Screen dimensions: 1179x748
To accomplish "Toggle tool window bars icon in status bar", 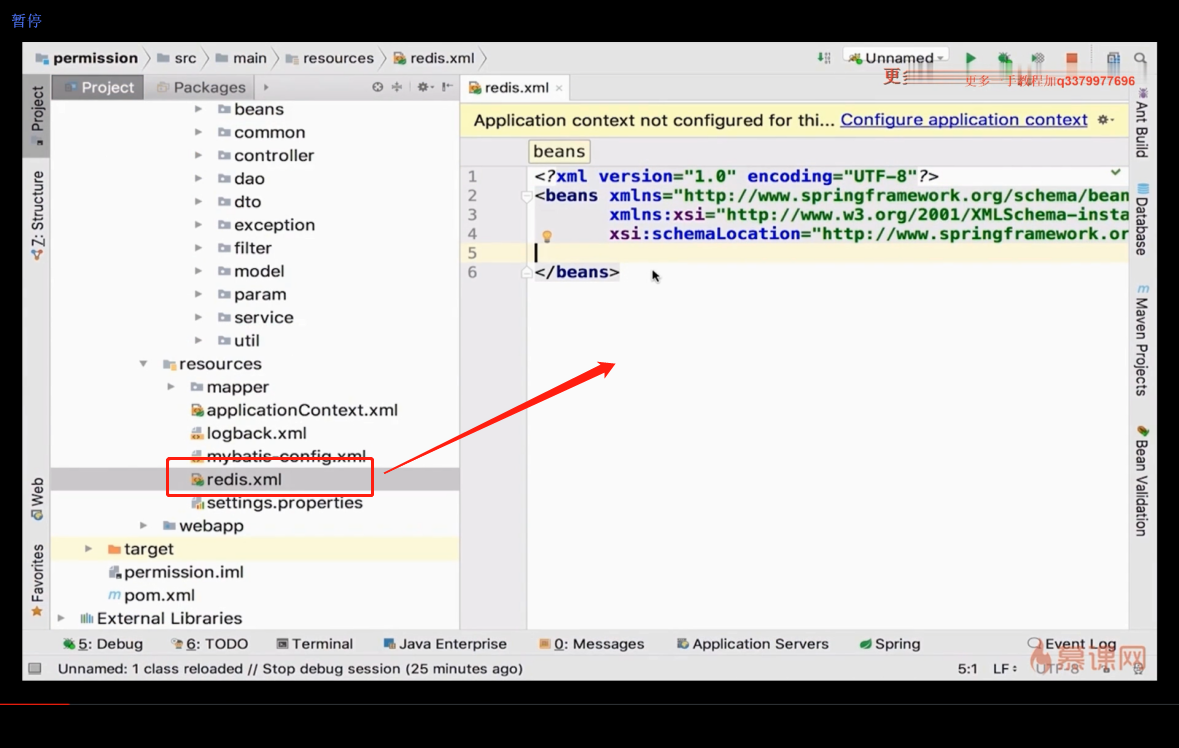I will click(x=35, y=668).
